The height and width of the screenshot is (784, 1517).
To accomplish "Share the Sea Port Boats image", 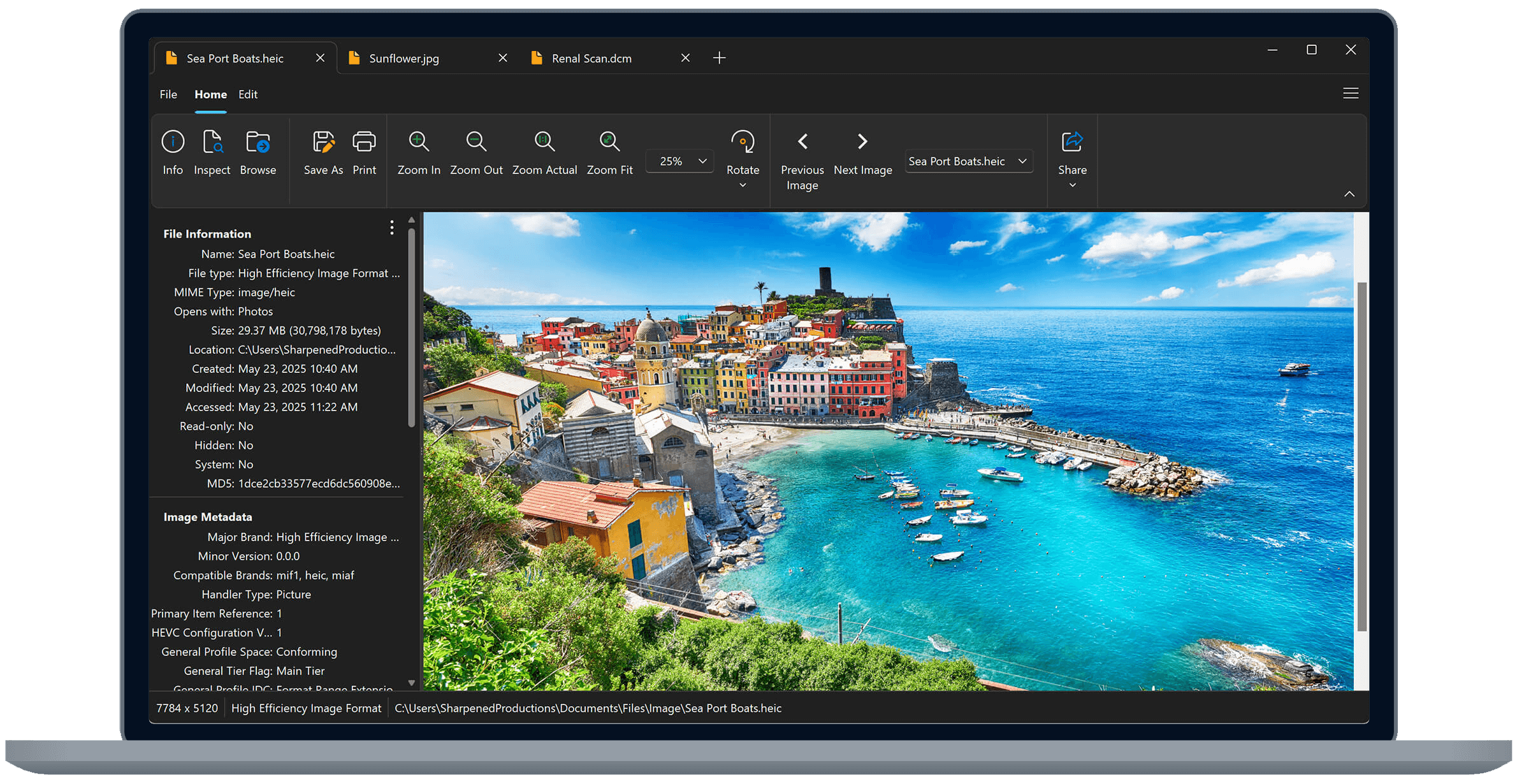I will [x=1072, y=153].
